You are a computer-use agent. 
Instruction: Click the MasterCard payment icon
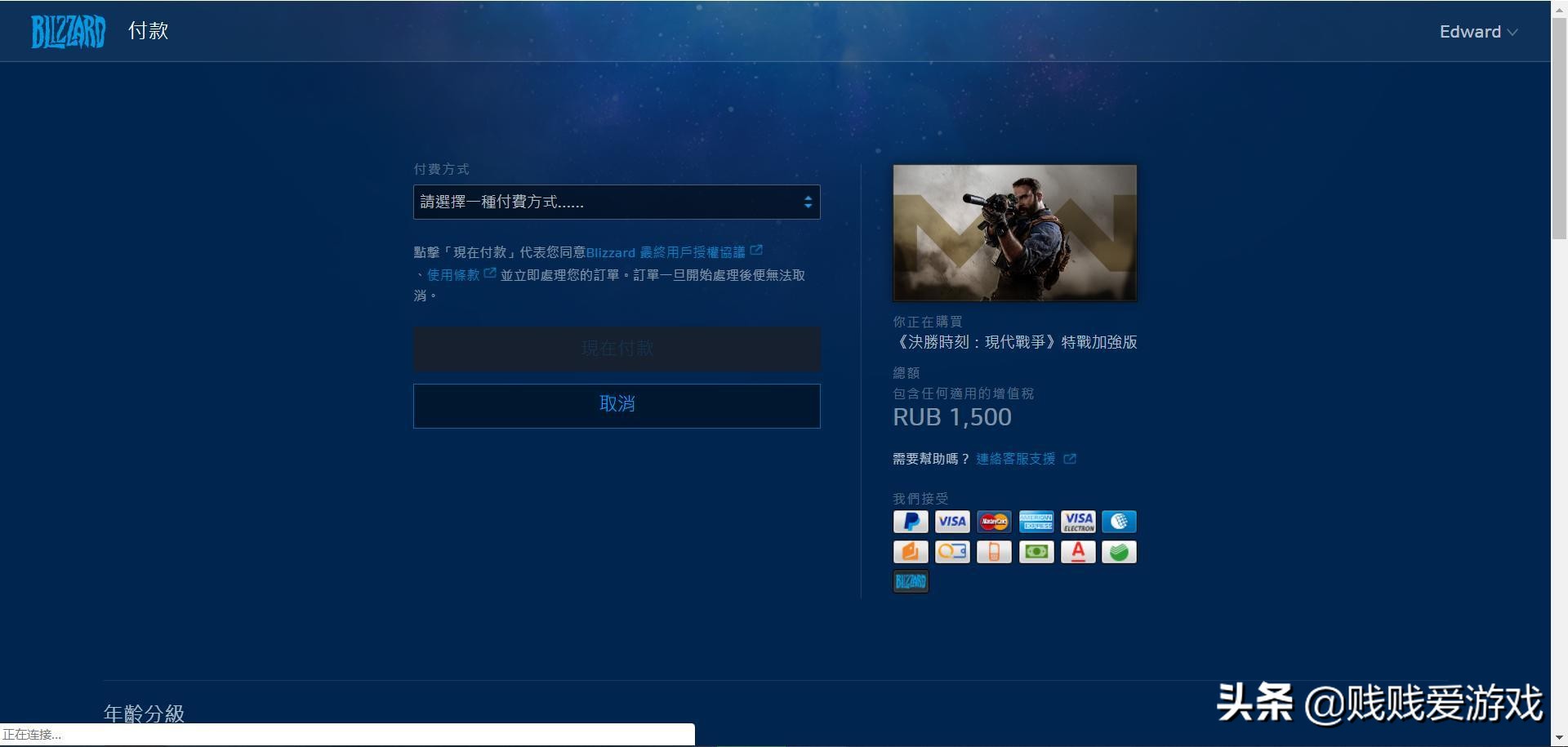[x=994, y=522]
